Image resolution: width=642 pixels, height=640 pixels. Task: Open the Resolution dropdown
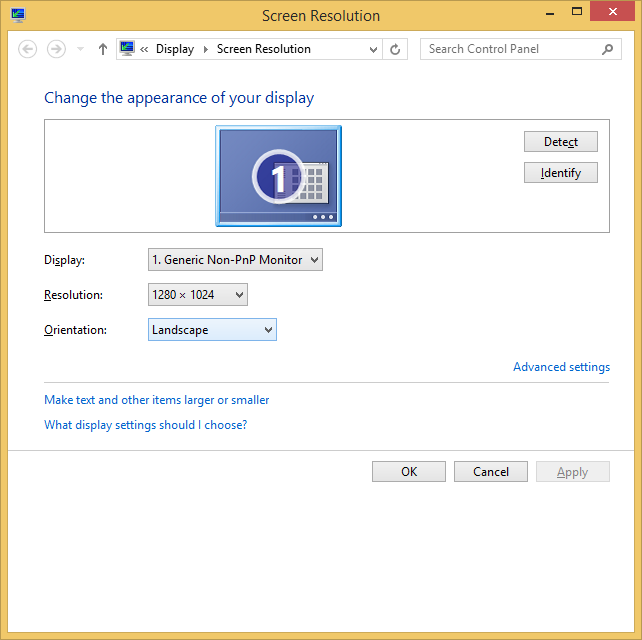pos(197,295)
